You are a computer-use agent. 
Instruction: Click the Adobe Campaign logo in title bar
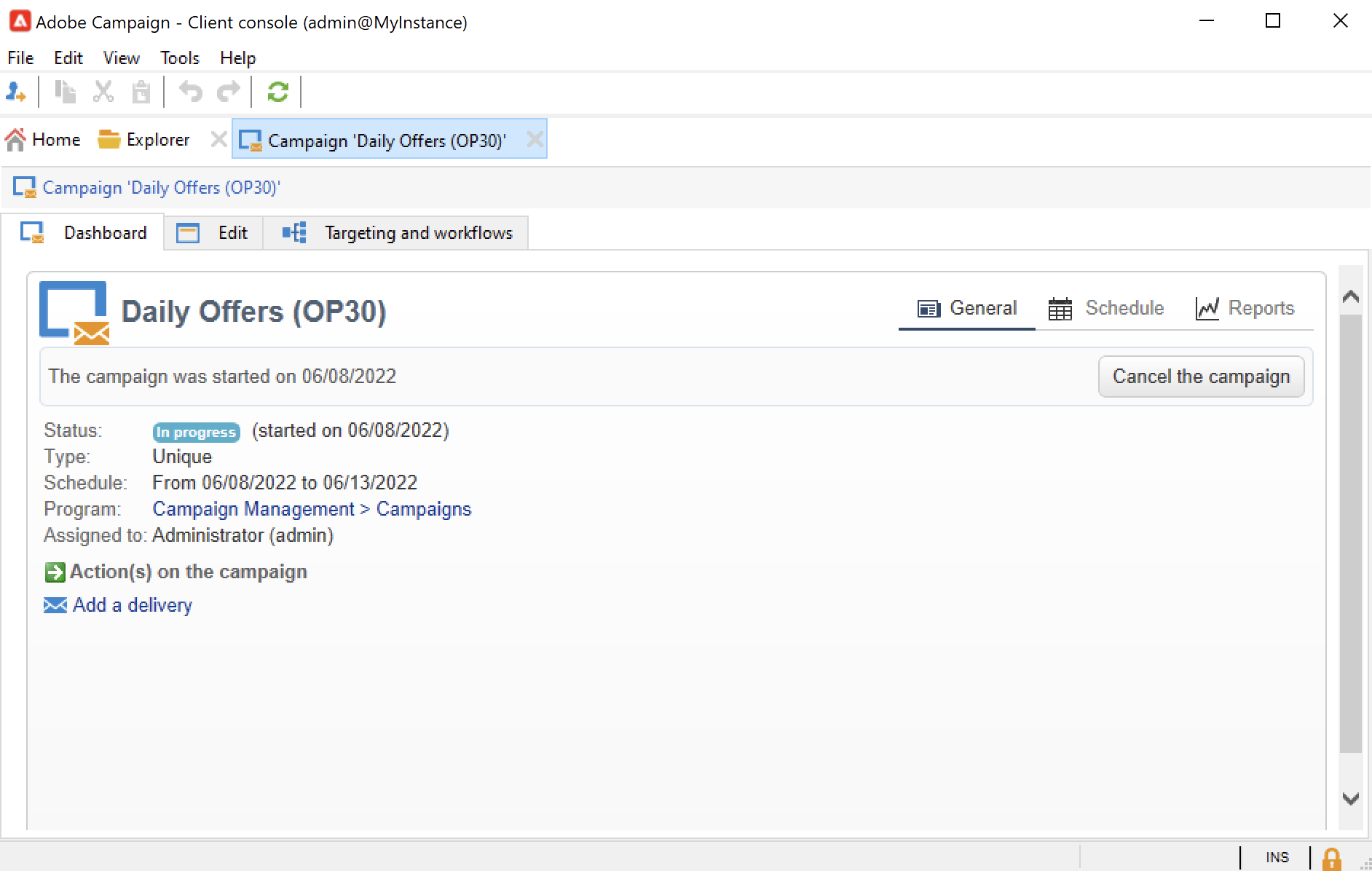click(20, 22)
